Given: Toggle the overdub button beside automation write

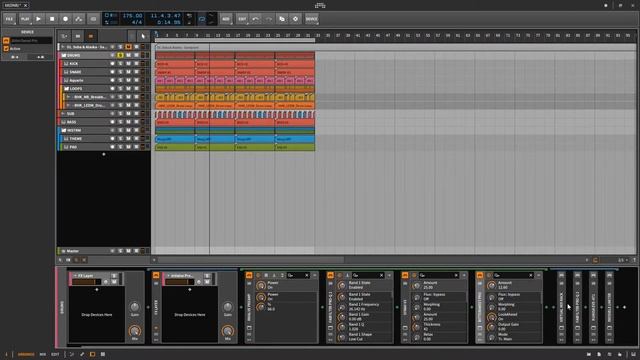Looking at the screenshot, I should point(93,19).
